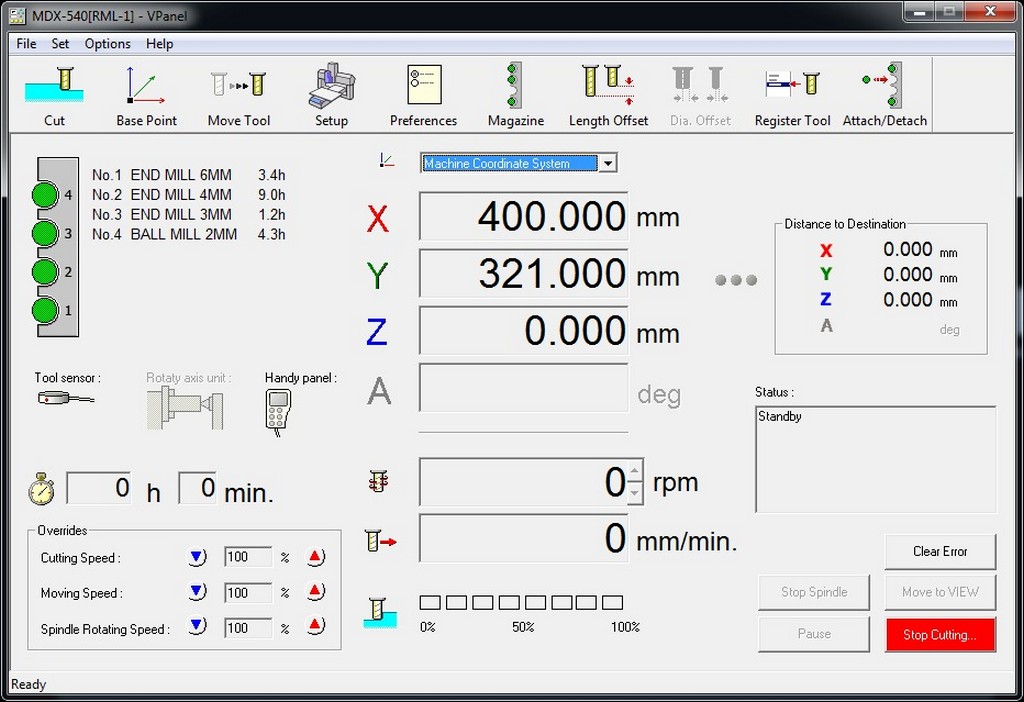The image size is (1024, 702).
Task: Click the Cutting Speed percent field
Action: pos(248,557)
